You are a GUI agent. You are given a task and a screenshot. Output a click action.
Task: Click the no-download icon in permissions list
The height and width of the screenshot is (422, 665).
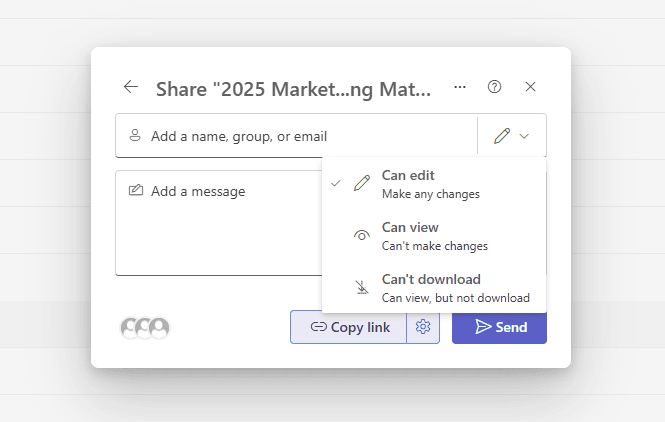pos(362,288)
